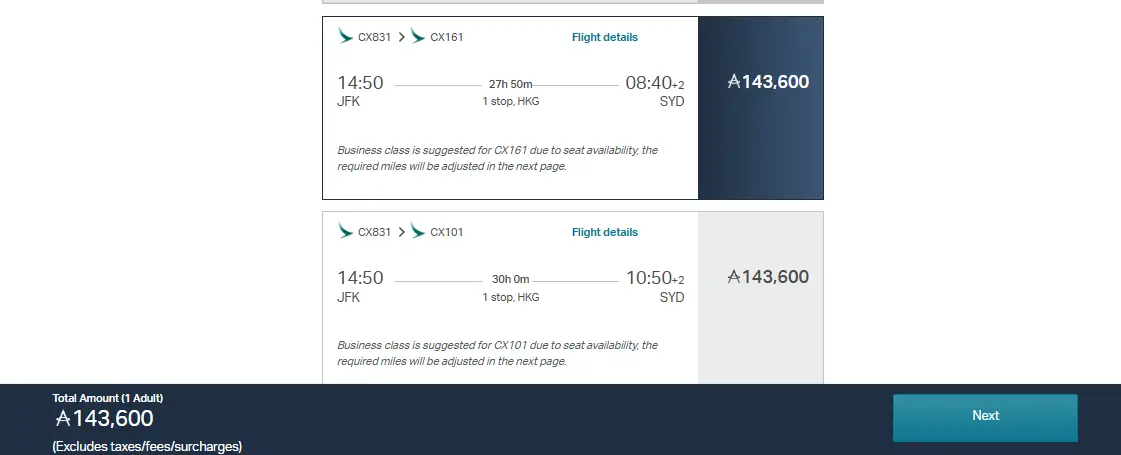Image resolution: width=1121 pixels, height=455 pixels.
Task: Click the Total Amount 143,600 miles figure
Action: point(104,419)
